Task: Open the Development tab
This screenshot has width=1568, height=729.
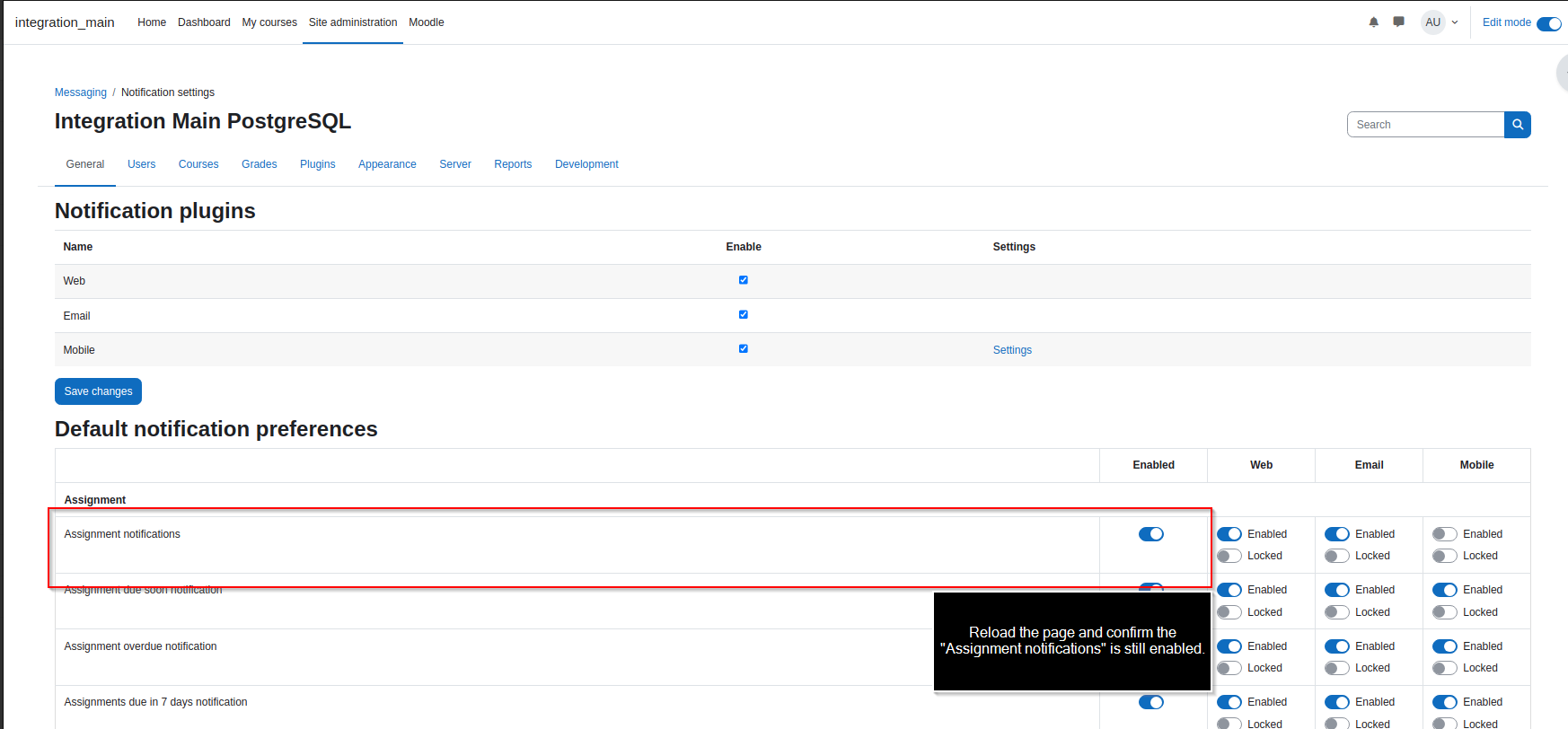Action: pos(586,164)
